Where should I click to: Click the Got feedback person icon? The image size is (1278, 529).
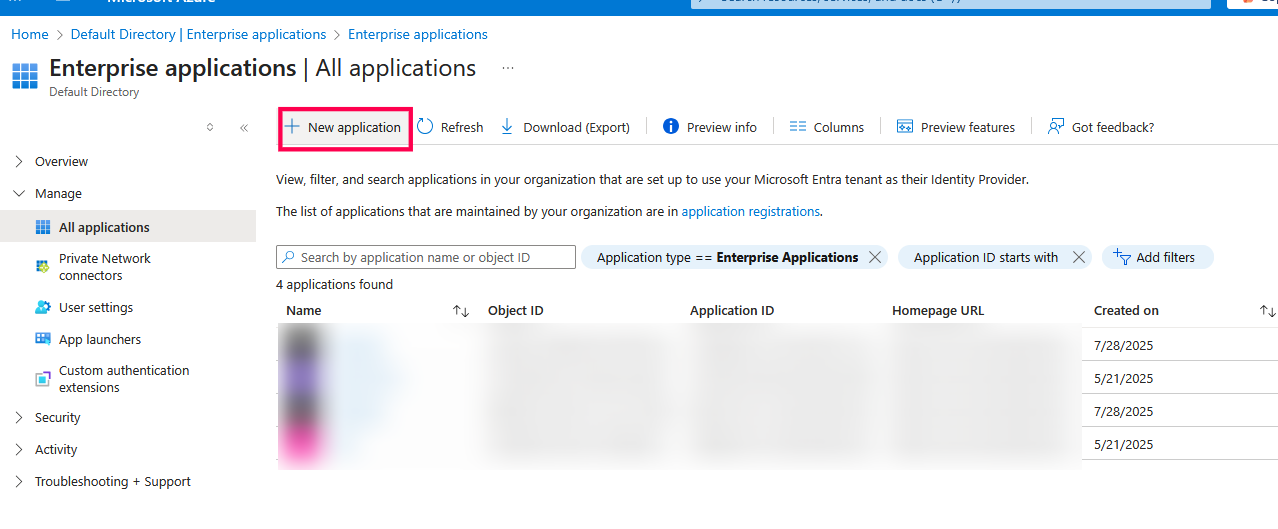[1055, 127]
